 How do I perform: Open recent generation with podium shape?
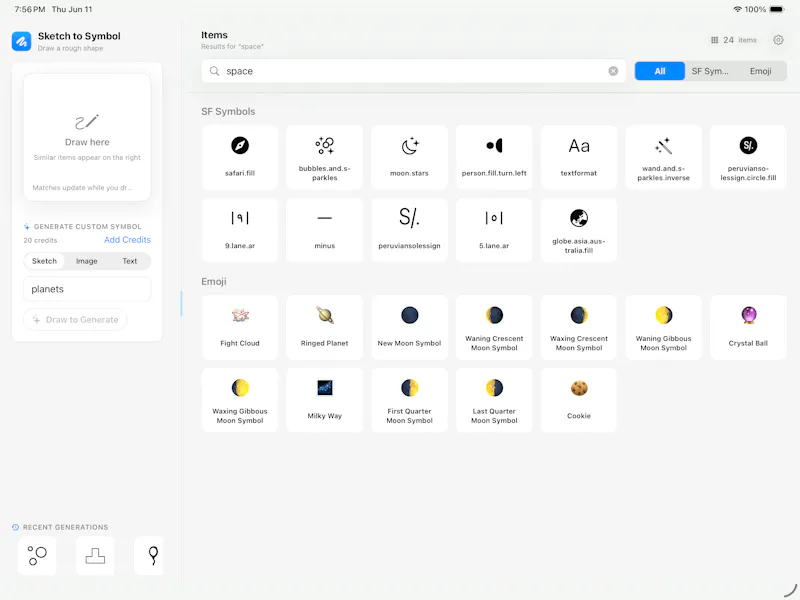click(95, 555)
